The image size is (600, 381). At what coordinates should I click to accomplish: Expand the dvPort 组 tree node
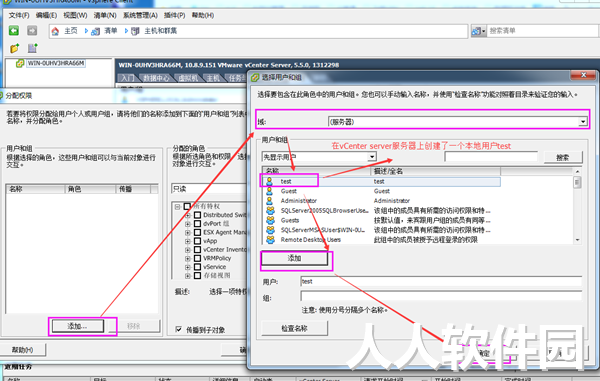(x=188, y=223)
